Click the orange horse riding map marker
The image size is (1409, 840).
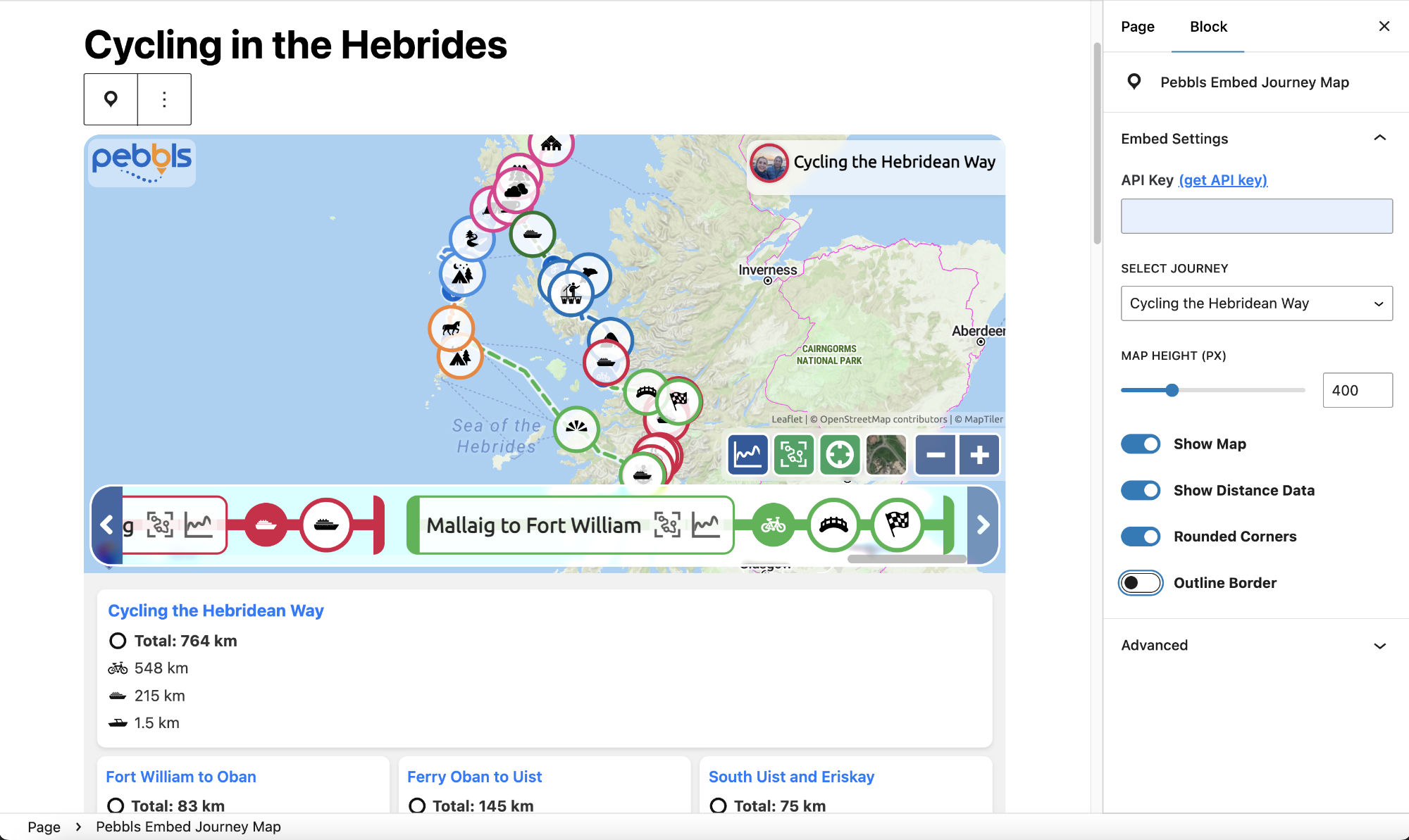pyautogui.click(x=451, y=328)
